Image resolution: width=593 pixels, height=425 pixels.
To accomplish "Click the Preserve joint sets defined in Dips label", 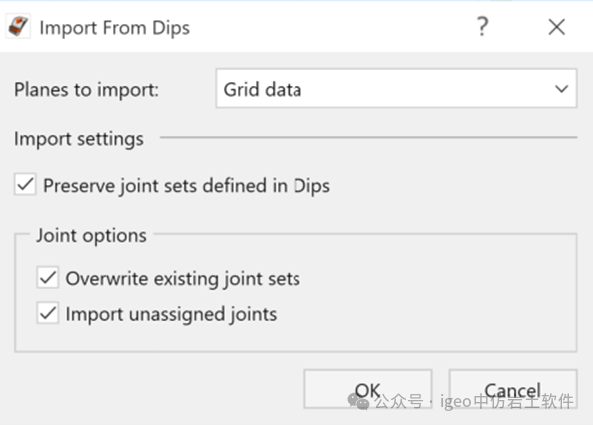I will [186, 186].
